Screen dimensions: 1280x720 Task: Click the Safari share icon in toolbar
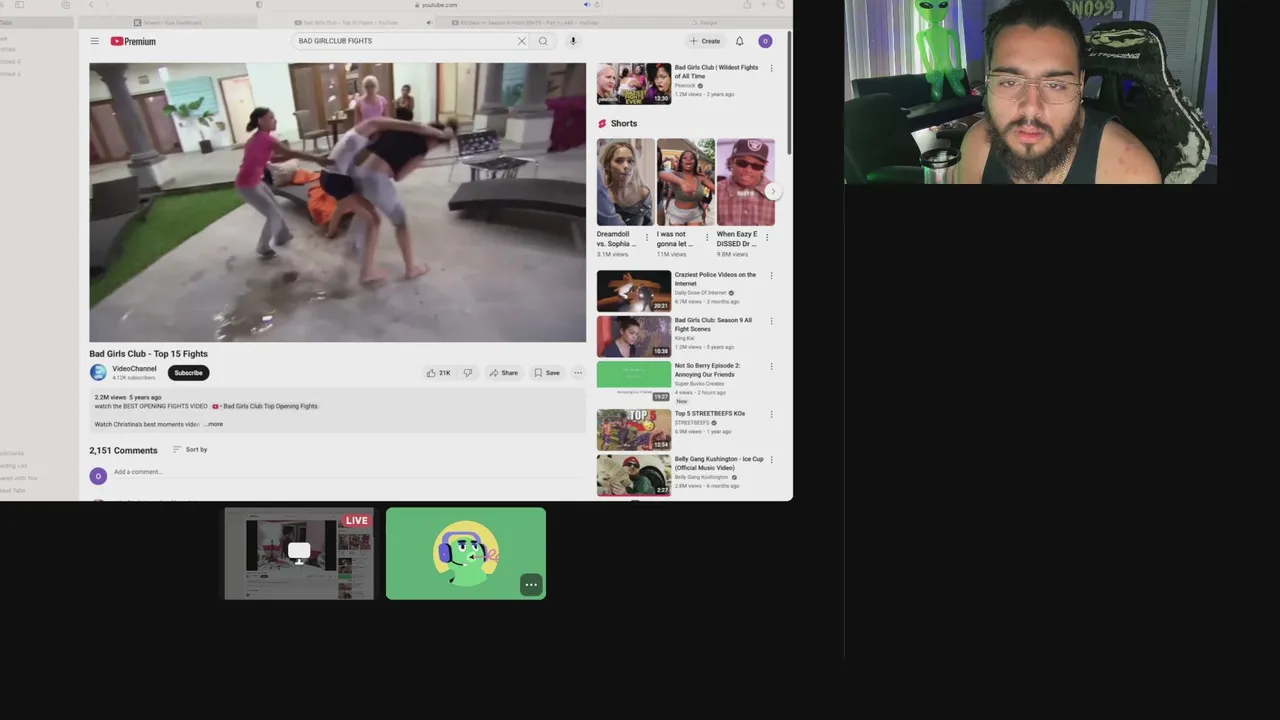(747, 5)
